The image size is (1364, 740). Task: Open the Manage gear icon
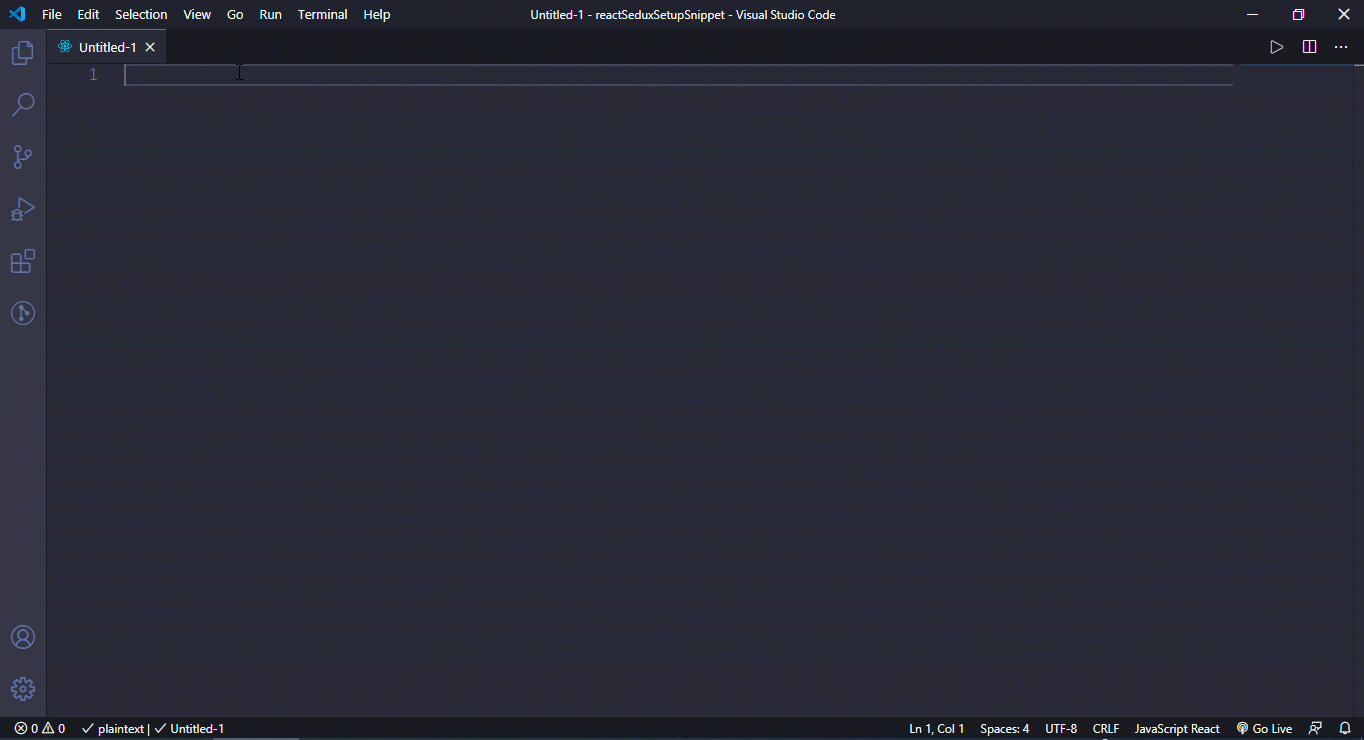[22, 689]
